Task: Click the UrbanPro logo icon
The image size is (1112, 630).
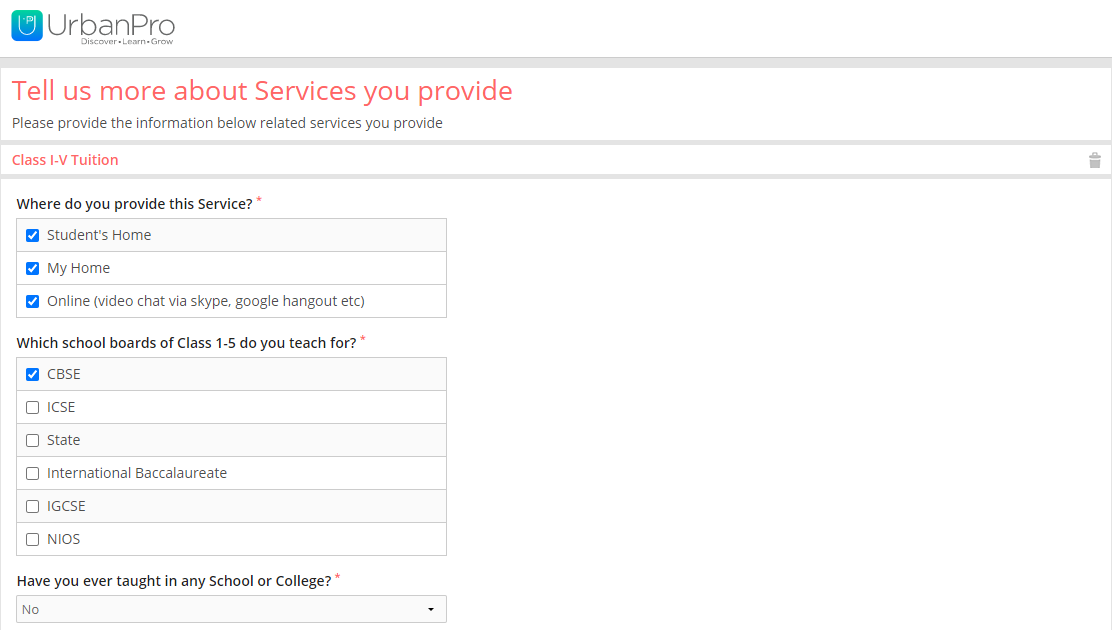Action: click(x=27, y=26)
